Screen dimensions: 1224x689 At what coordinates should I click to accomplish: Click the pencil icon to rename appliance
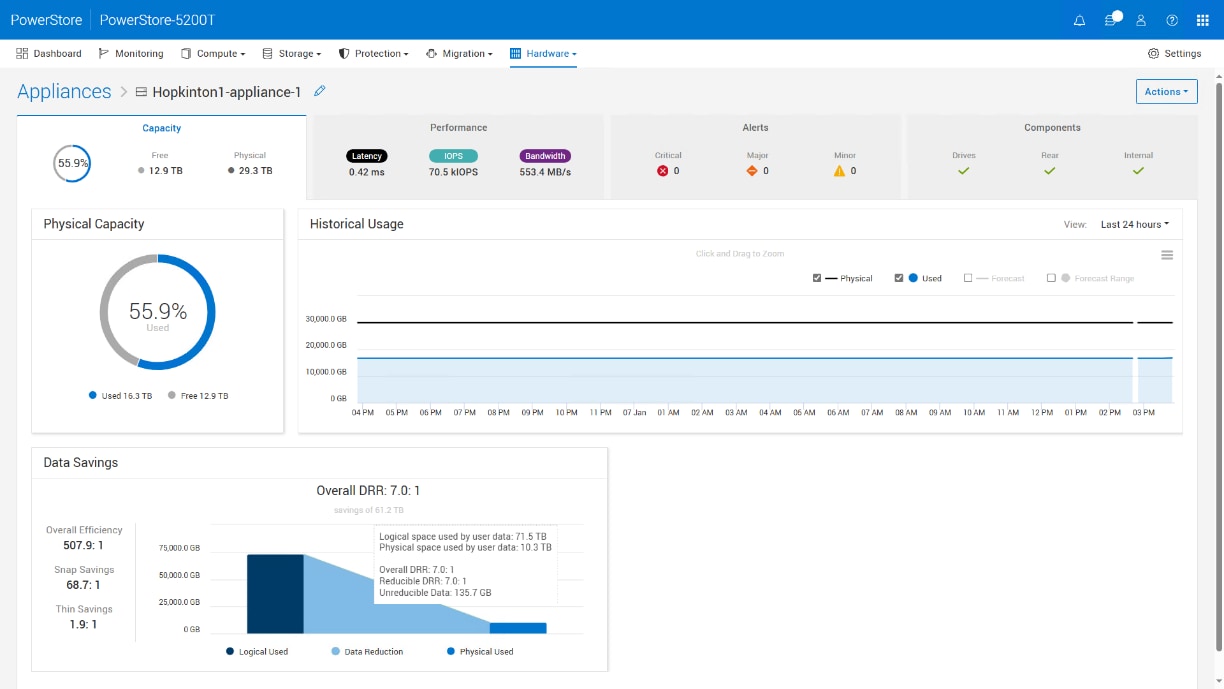tap(320, 91)
